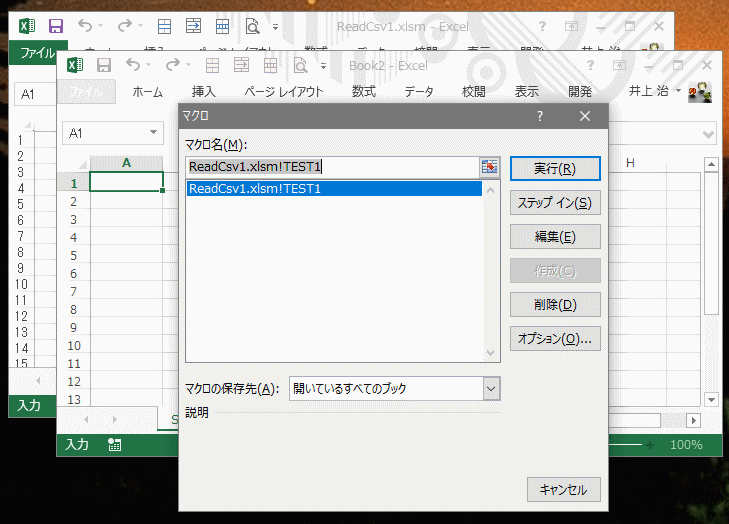Click macro list scroll down arrow
This screenshot has width=729, height=524.
pyautogui.click(x=490, y=353)
